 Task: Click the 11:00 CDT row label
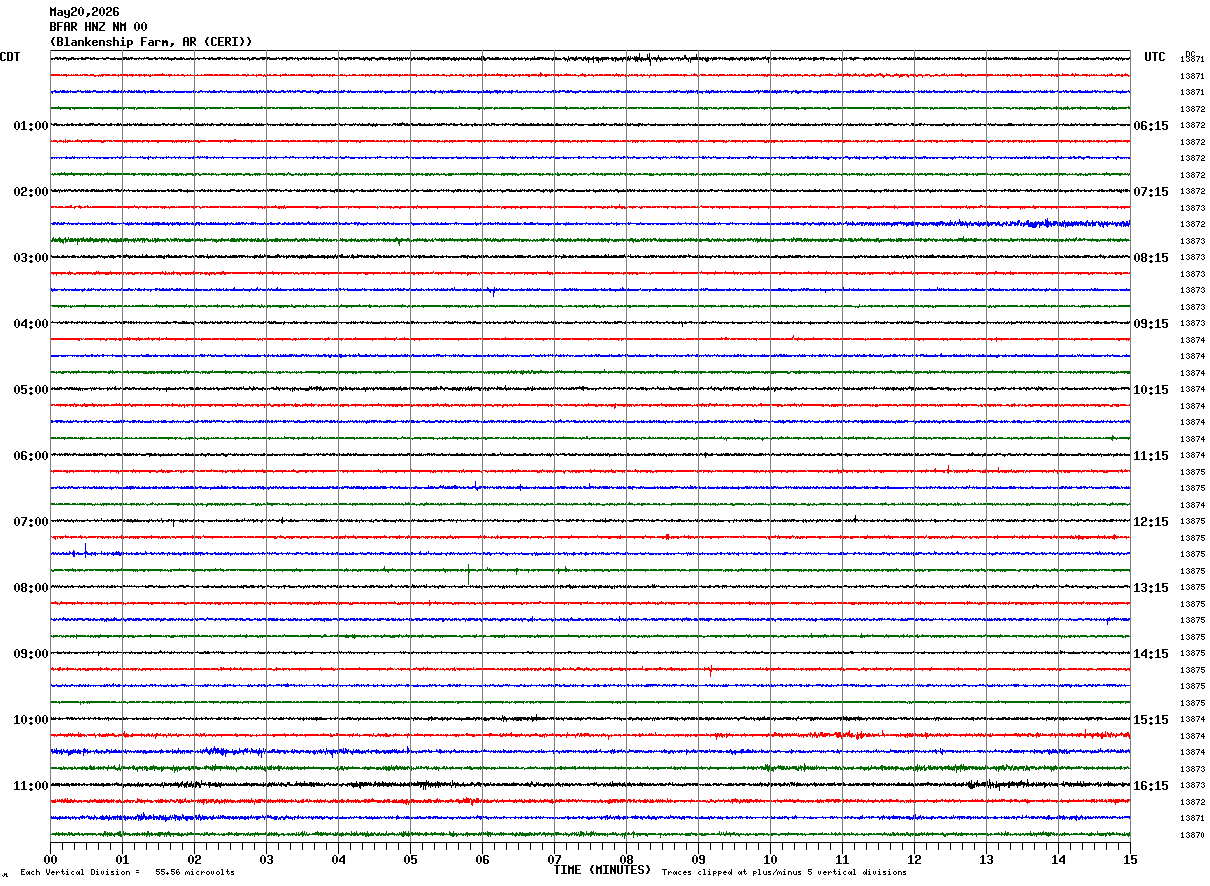31,786
